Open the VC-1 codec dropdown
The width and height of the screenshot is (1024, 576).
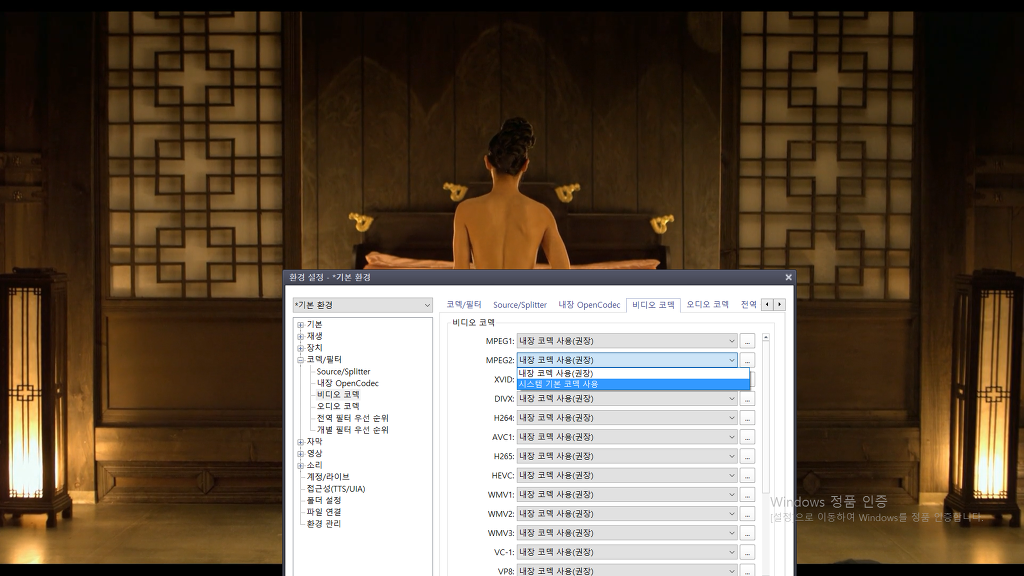pos(627,552)
